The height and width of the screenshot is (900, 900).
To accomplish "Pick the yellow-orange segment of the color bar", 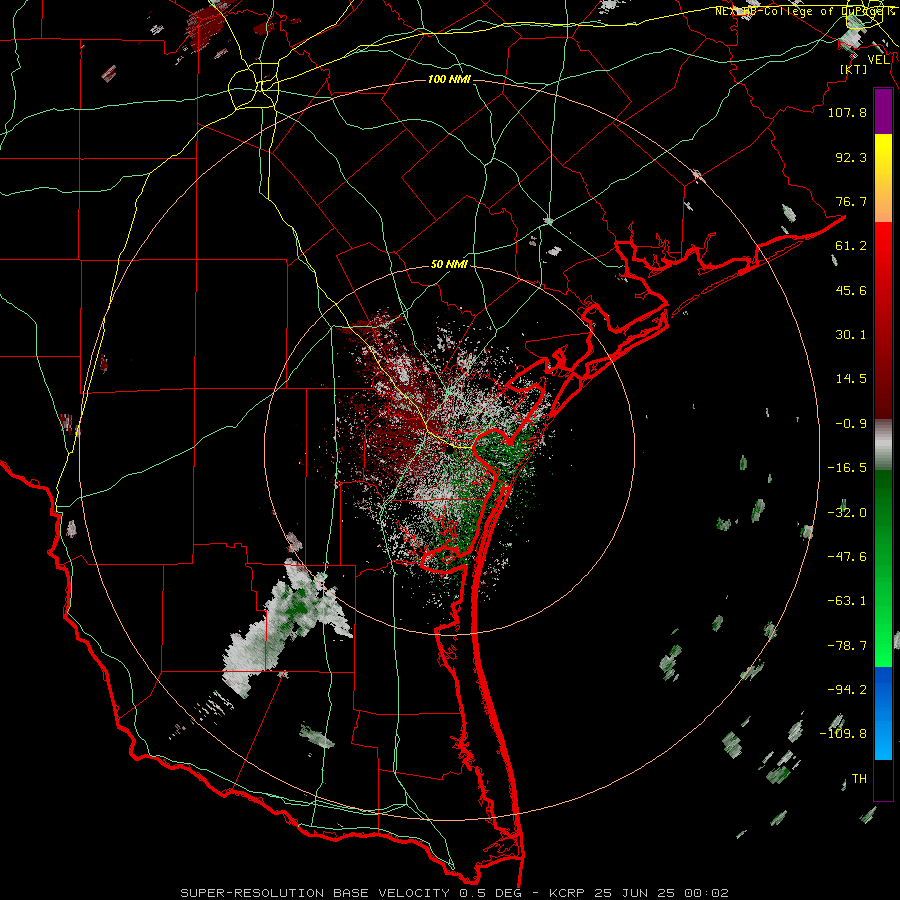I will (883, 178).
